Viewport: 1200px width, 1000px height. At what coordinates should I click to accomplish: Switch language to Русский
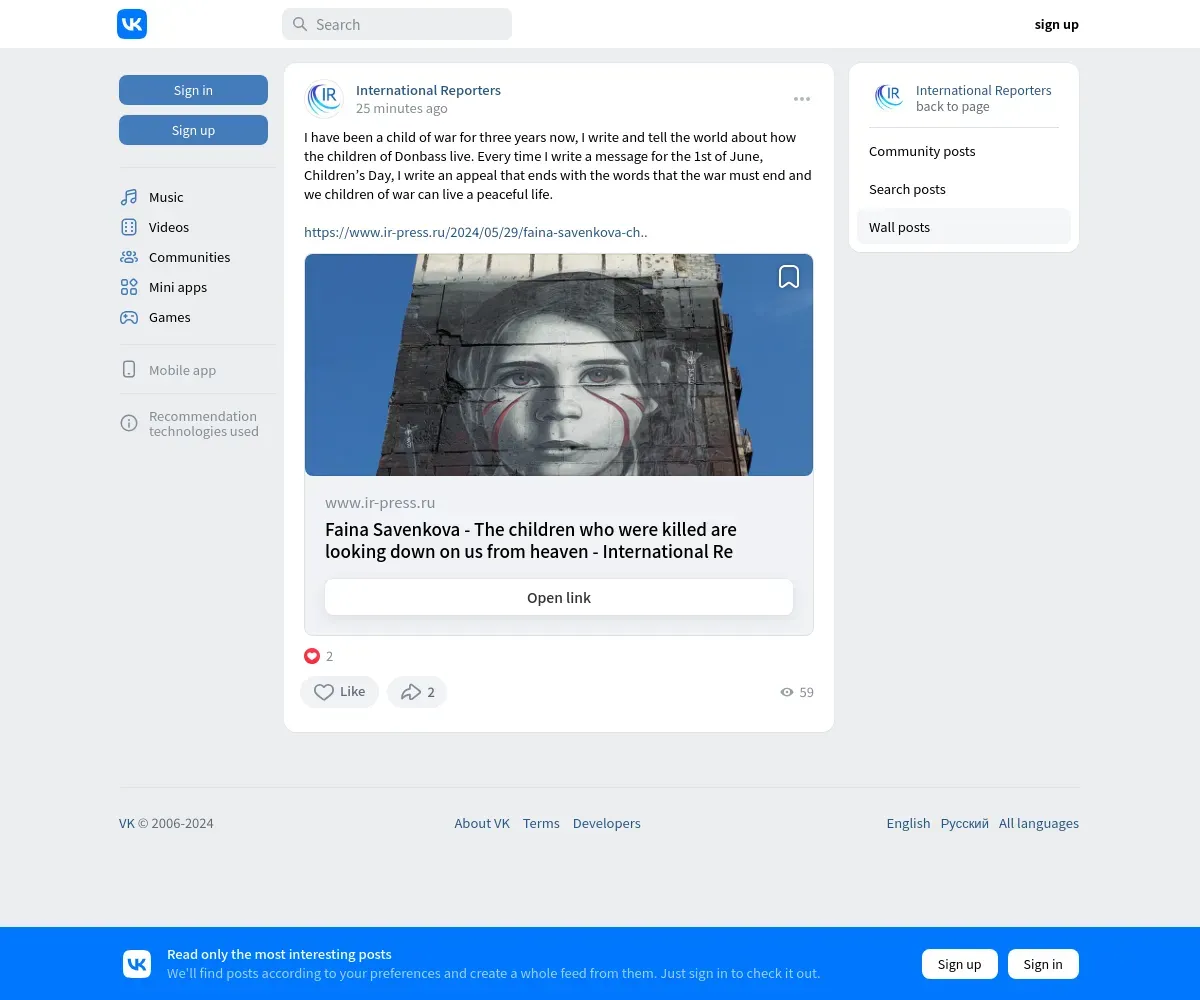click(965, 823)
